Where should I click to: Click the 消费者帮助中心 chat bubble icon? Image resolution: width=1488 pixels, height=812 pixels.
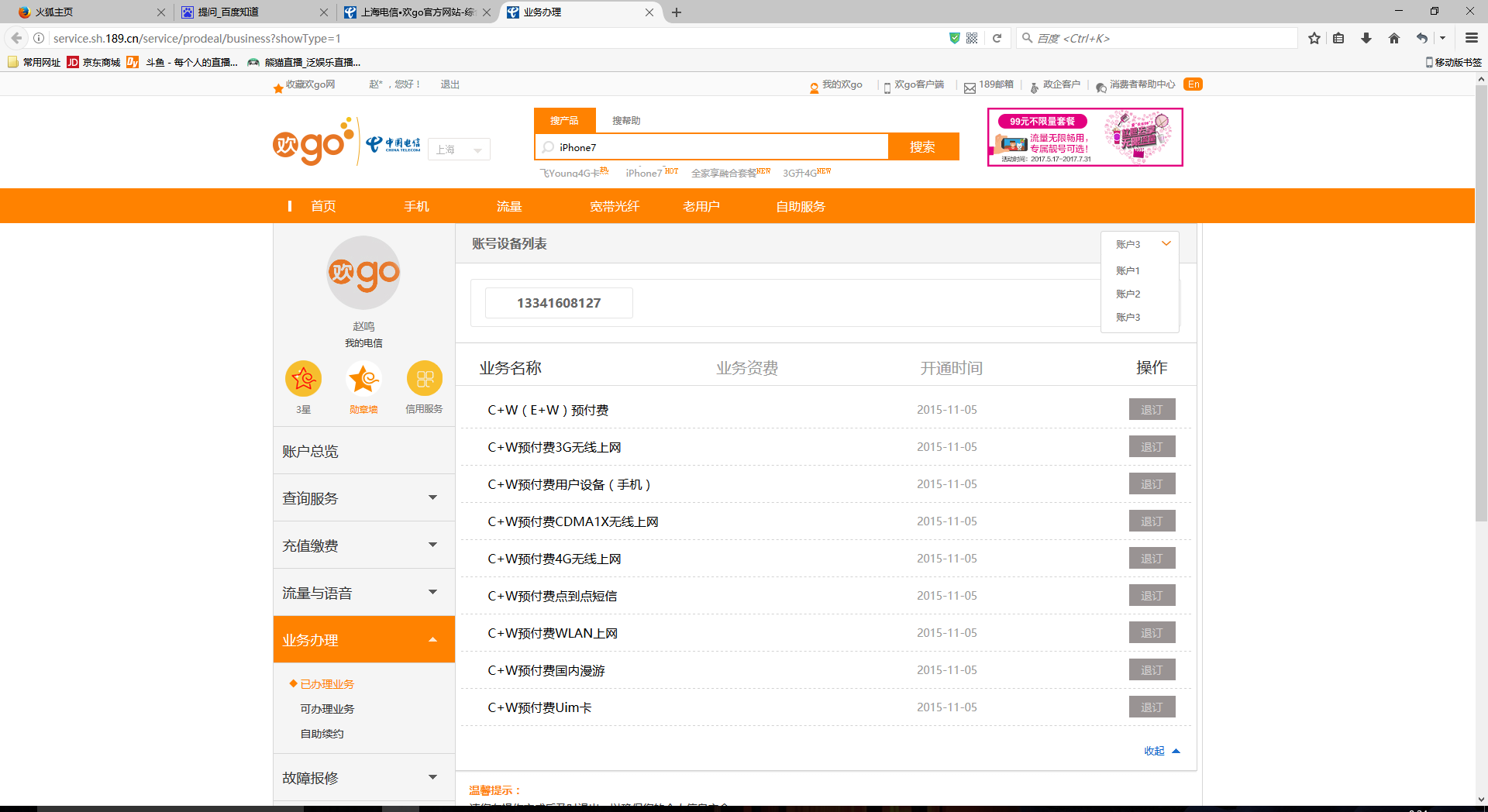click(x=1100, y=87)
